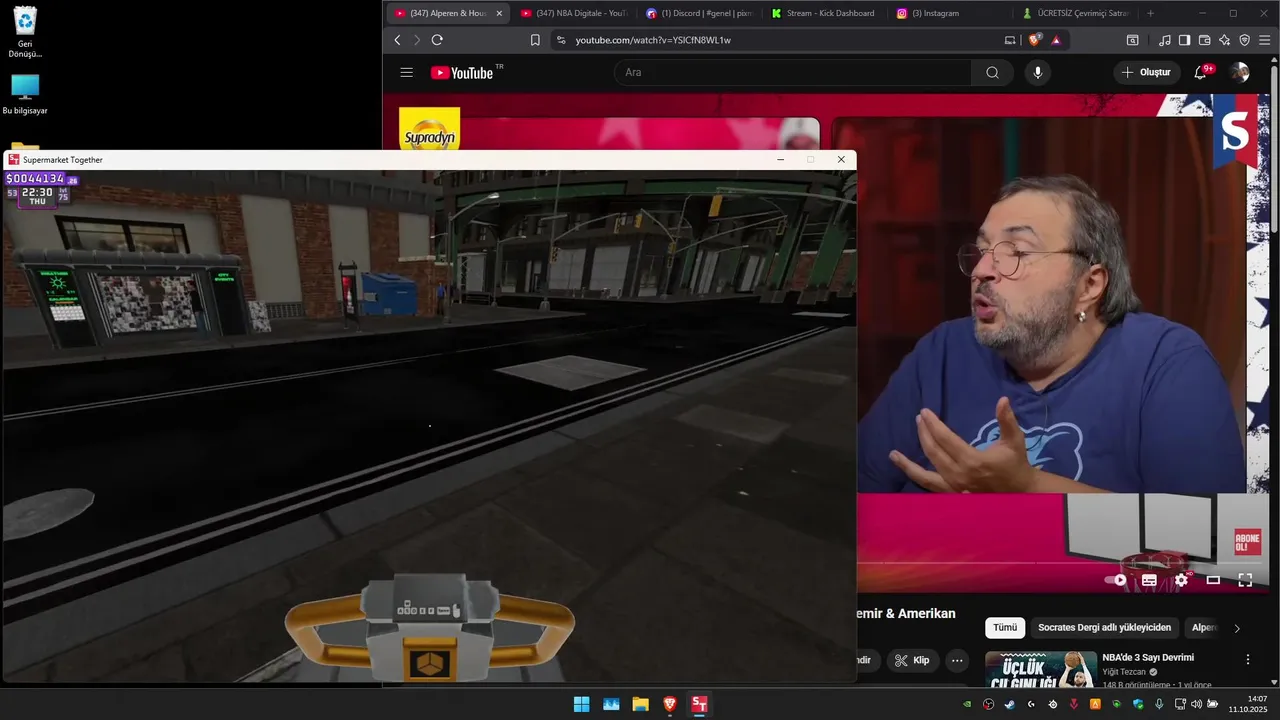Viewport: 1280px width, 720px height.
Task: Open Brave browser taskbar icon
Action: [x=670, y=704]
